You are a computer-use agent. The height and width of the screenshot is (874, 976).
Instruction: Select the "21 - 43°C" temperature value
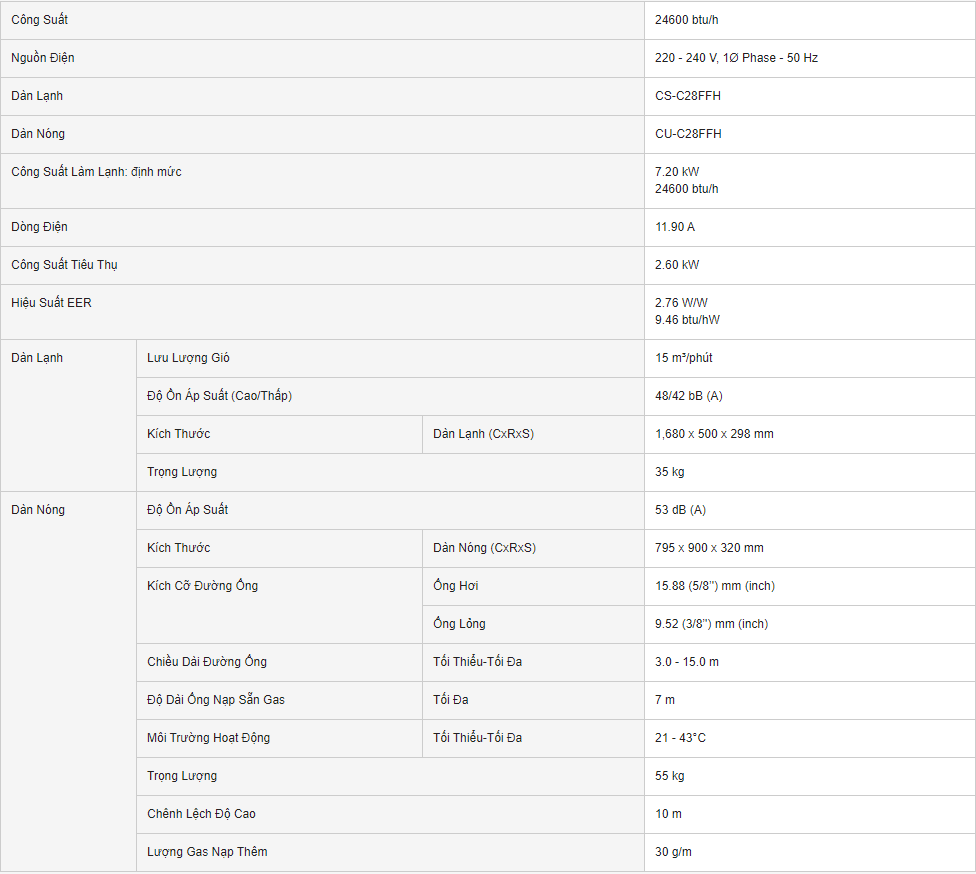tap(681, 738)
